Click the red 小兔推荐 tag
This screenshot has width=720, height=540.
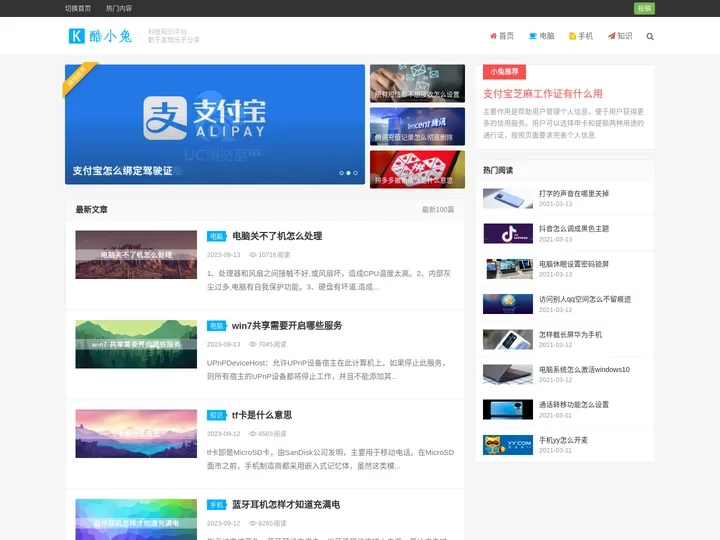(x=504, y=72)
